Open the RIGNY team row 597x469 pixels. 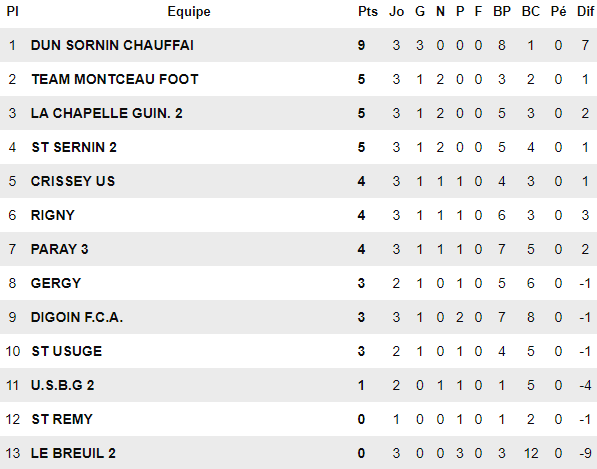[298, 215]
